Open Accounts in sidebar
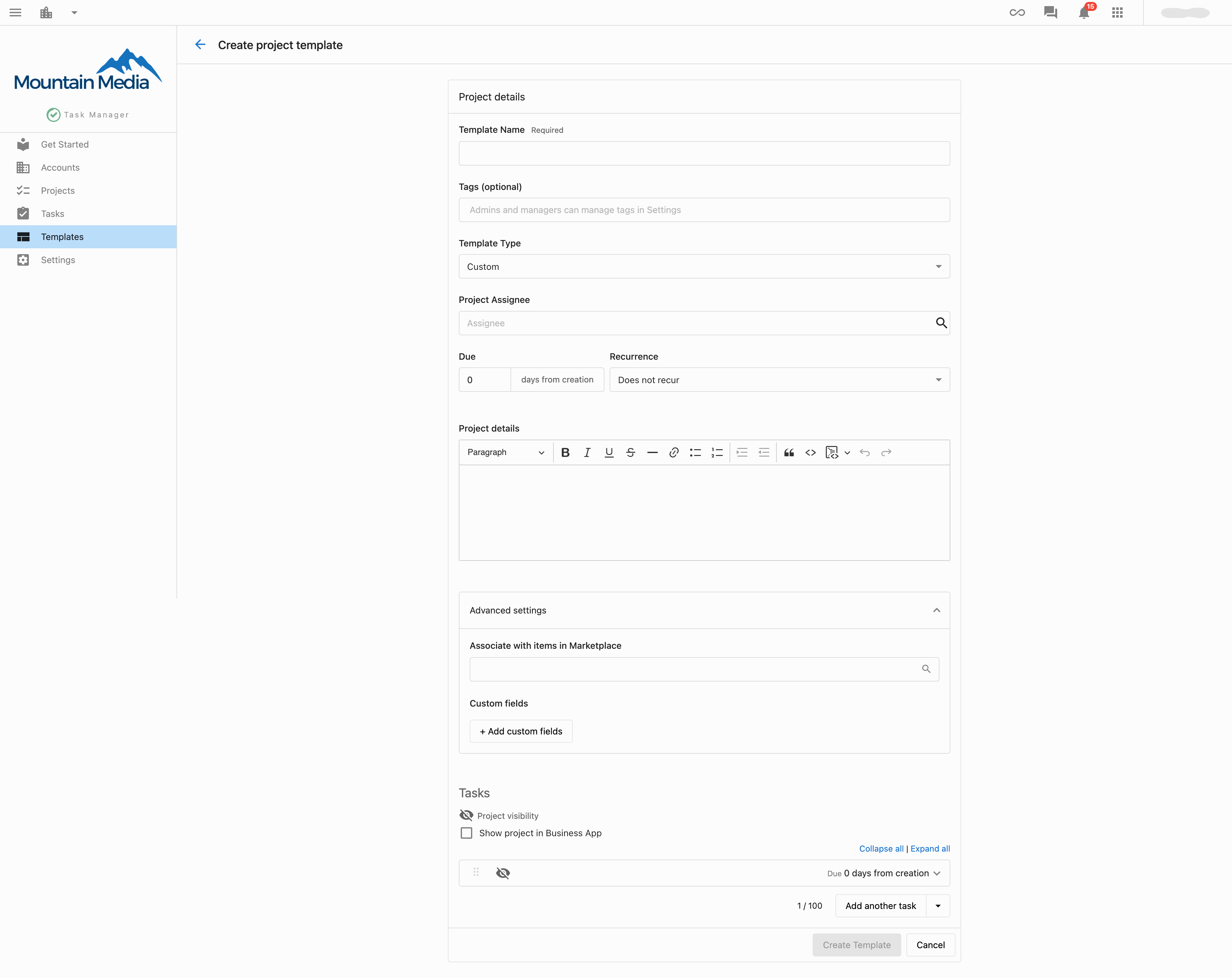This screenshot has height=978, width=1232. (x=89, y=167)
